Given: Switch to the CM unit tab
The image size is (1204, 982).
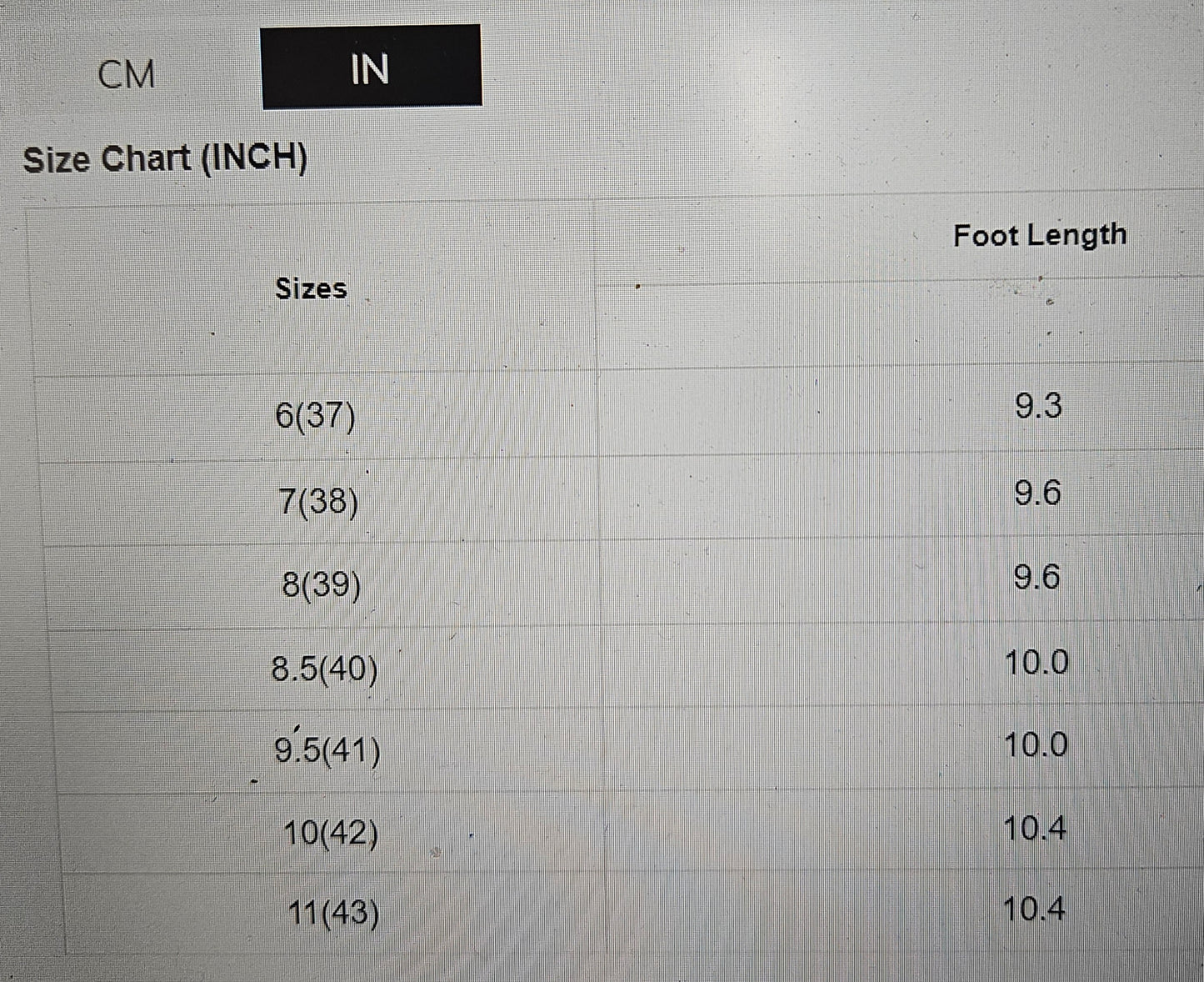Looking at the screenshot, I should pos(127,74).
